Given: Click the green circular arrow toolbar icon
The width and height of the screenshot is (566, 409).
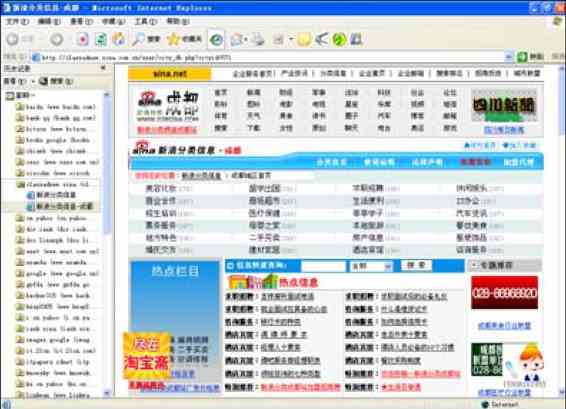Looking at the screenshot, I should (339, 39).
